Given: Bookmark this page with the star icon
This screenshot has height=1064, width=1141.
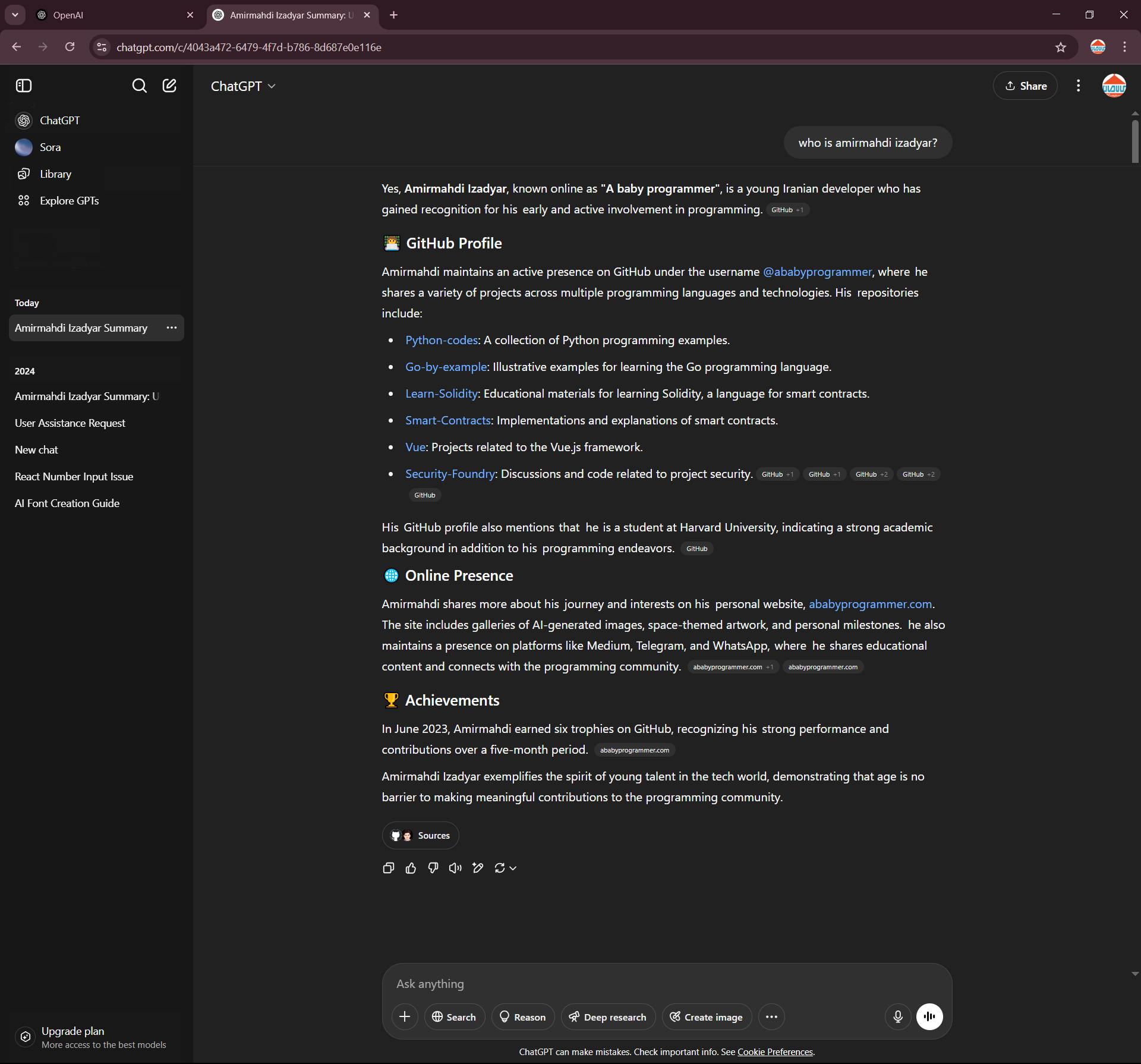Looking at the screenshot, I should 1061,47.
